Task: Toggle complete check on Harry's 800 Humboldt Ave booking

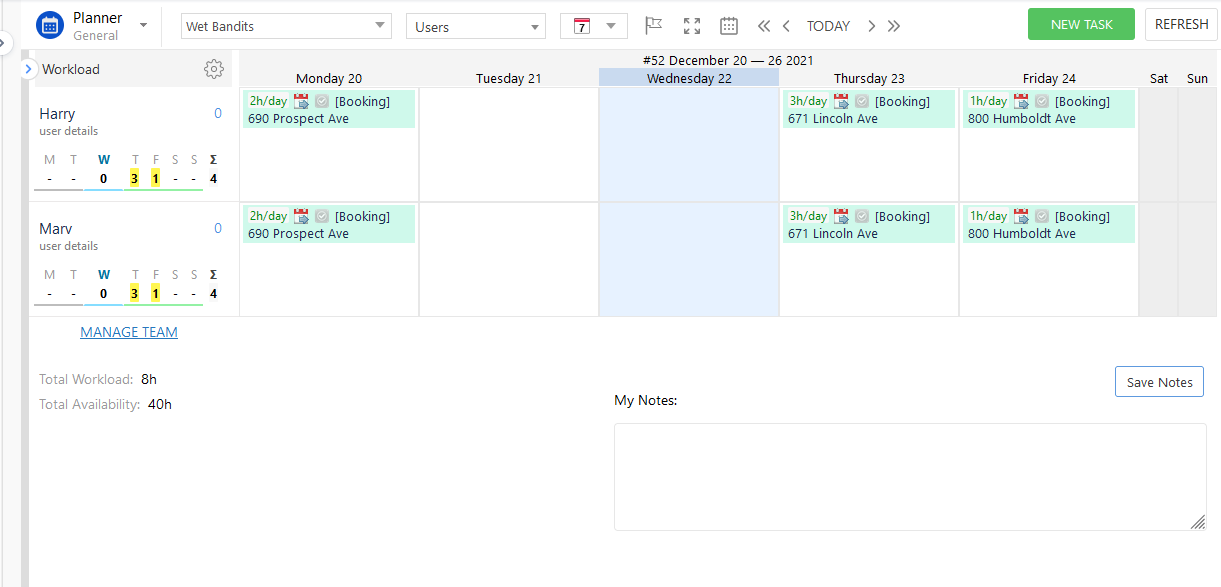Action: pyautogui.click(x=1042, y=101)
